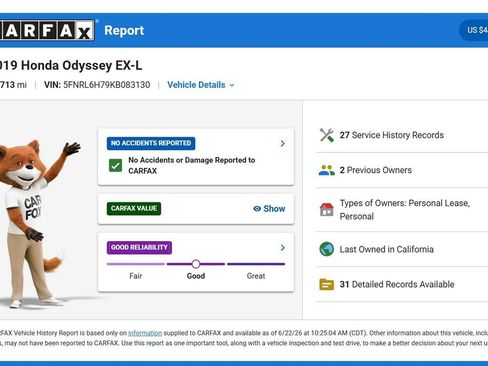Click the CARFAX VALUE badge

point(134,209)
